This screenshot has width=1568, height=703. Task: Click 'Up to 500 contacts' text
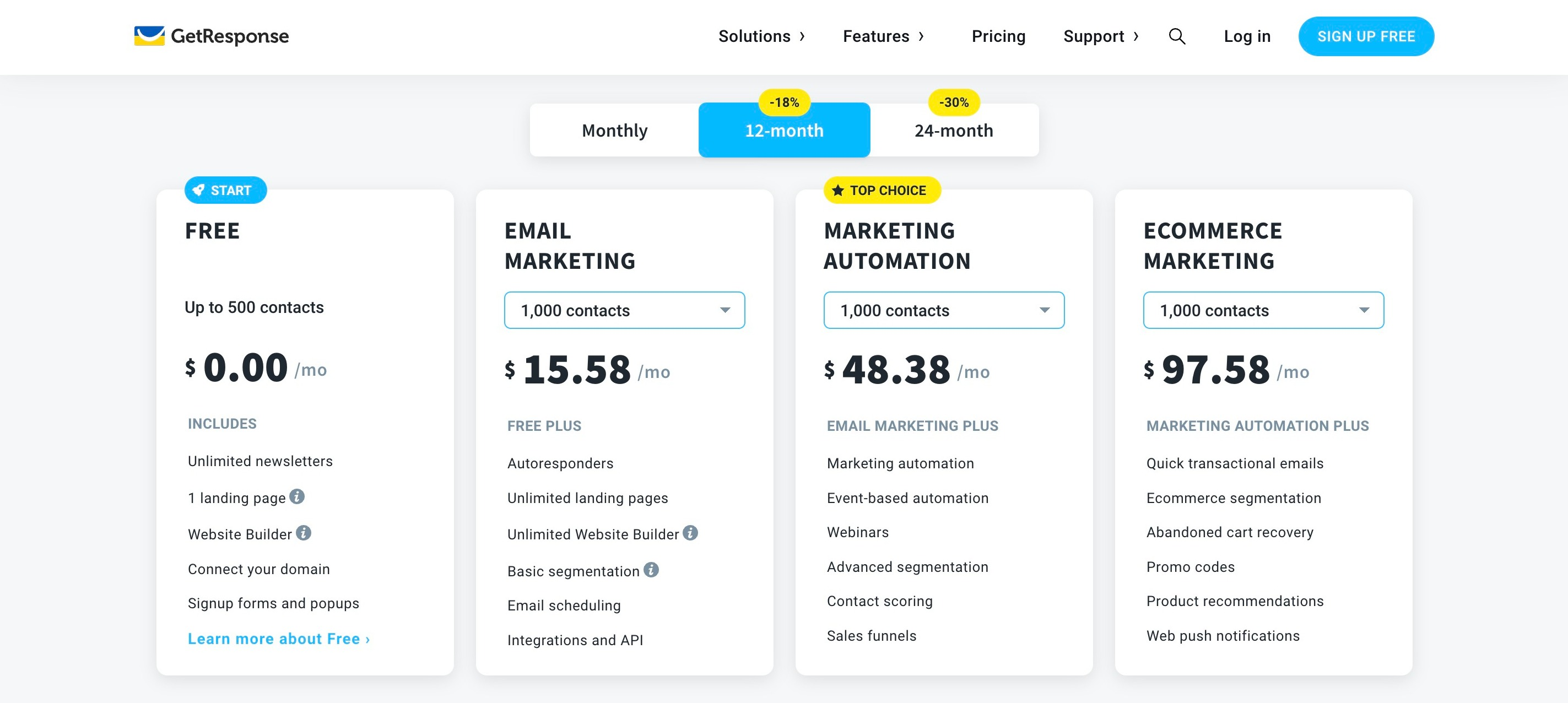255,307
